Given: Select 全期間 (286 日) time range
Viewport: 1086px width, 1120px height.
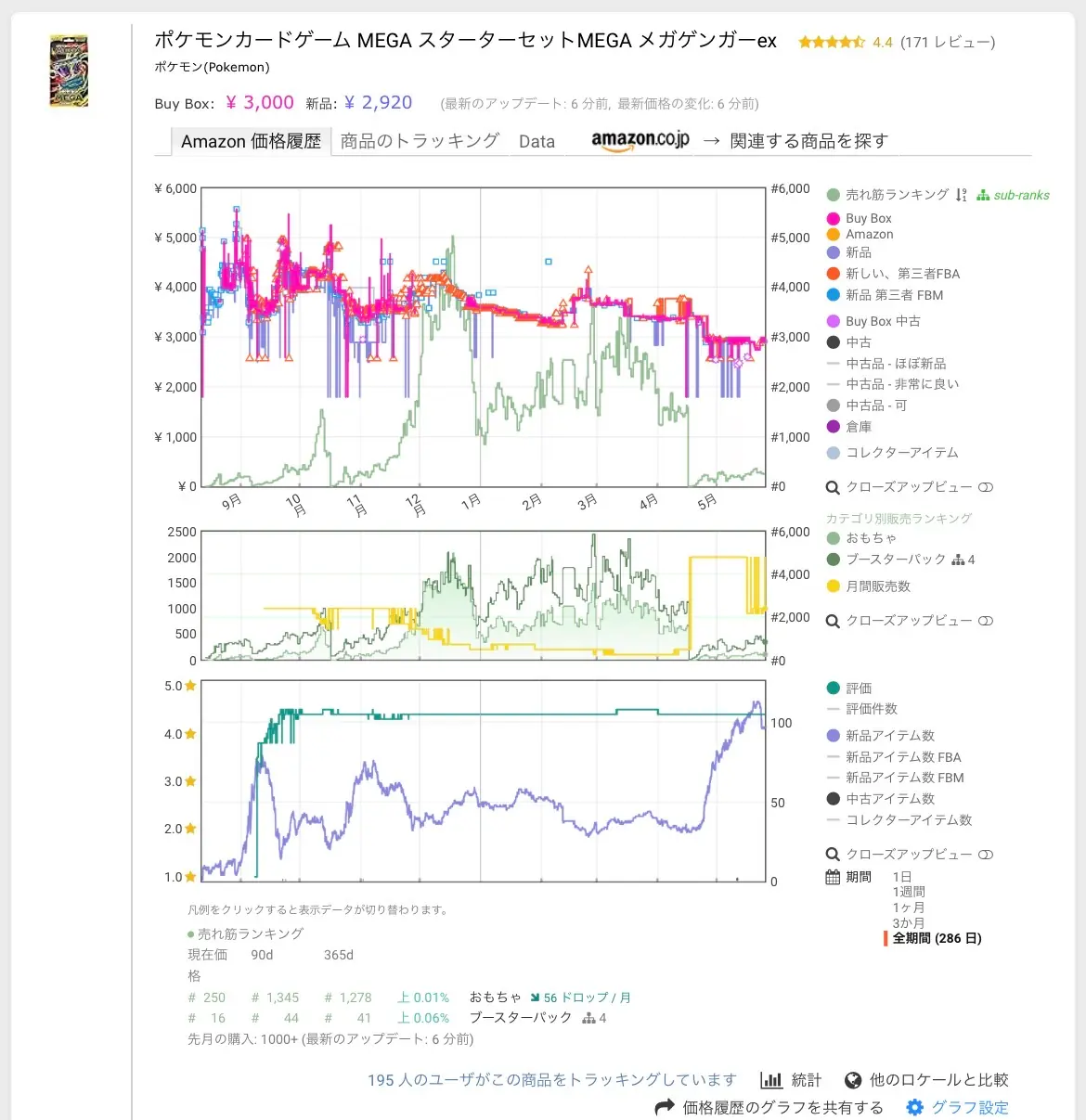Looking at the screenshot, I should pyautogui.click(x=937, y=938).
